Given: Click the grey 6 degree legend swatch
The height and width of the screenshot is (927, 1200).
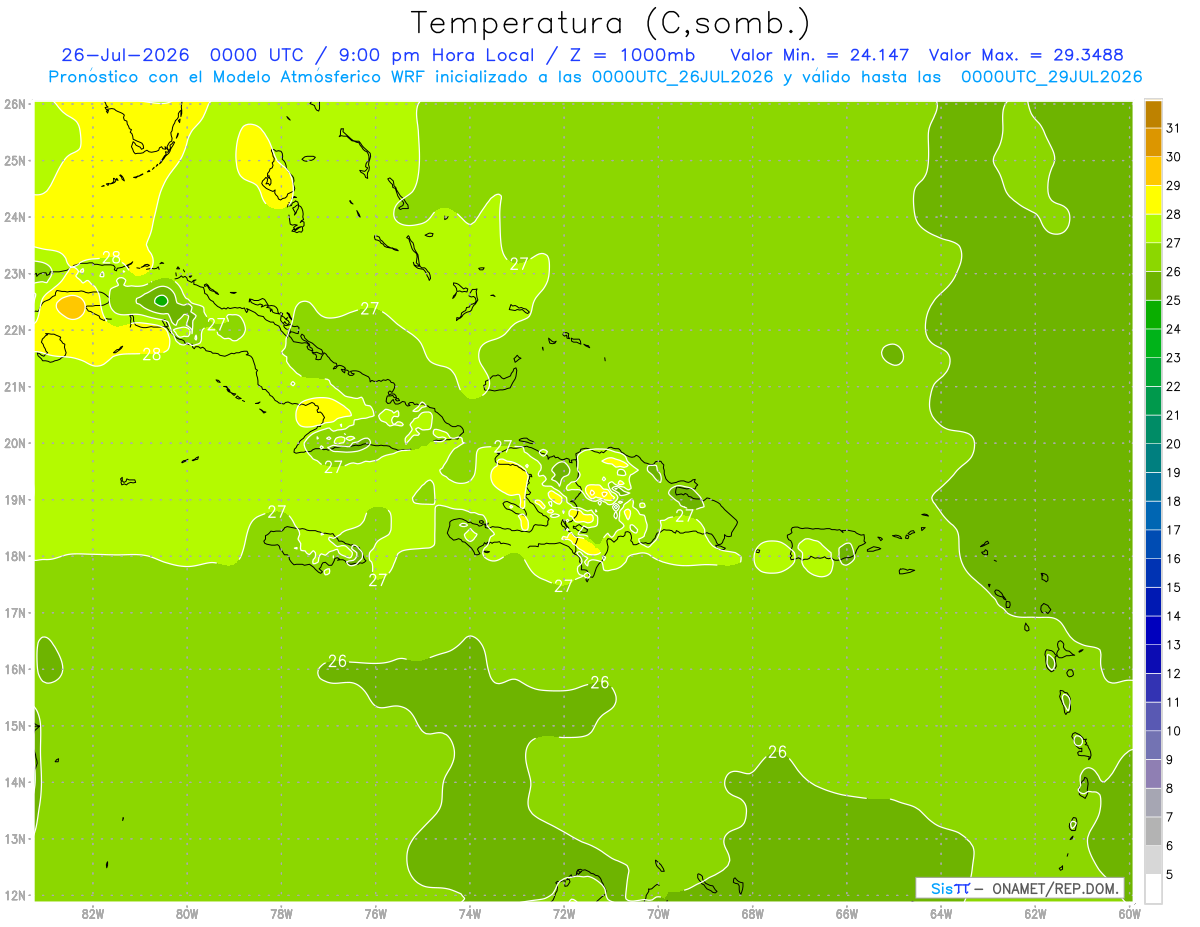Looking at the screenshot, I should [x=1153, y=831].
